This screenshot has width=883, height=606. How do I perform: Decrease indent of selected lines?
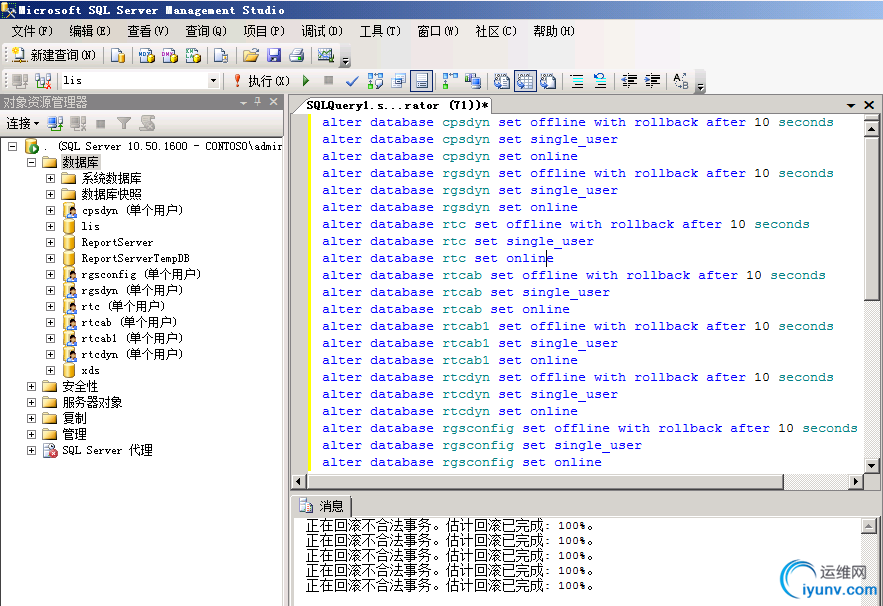tap(628, 81)
